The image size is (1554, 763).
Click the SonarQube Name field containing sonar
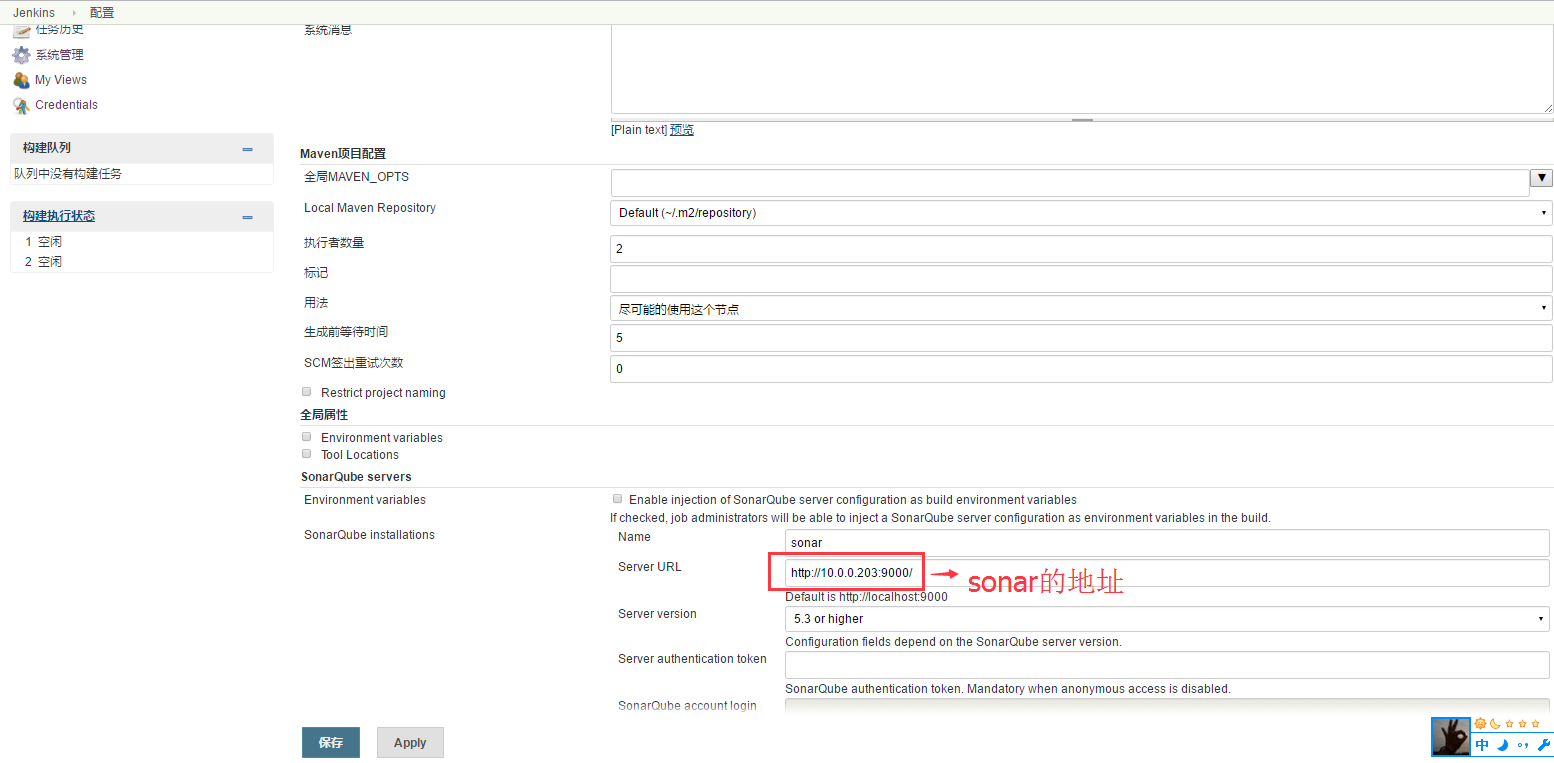[1167, 543]
